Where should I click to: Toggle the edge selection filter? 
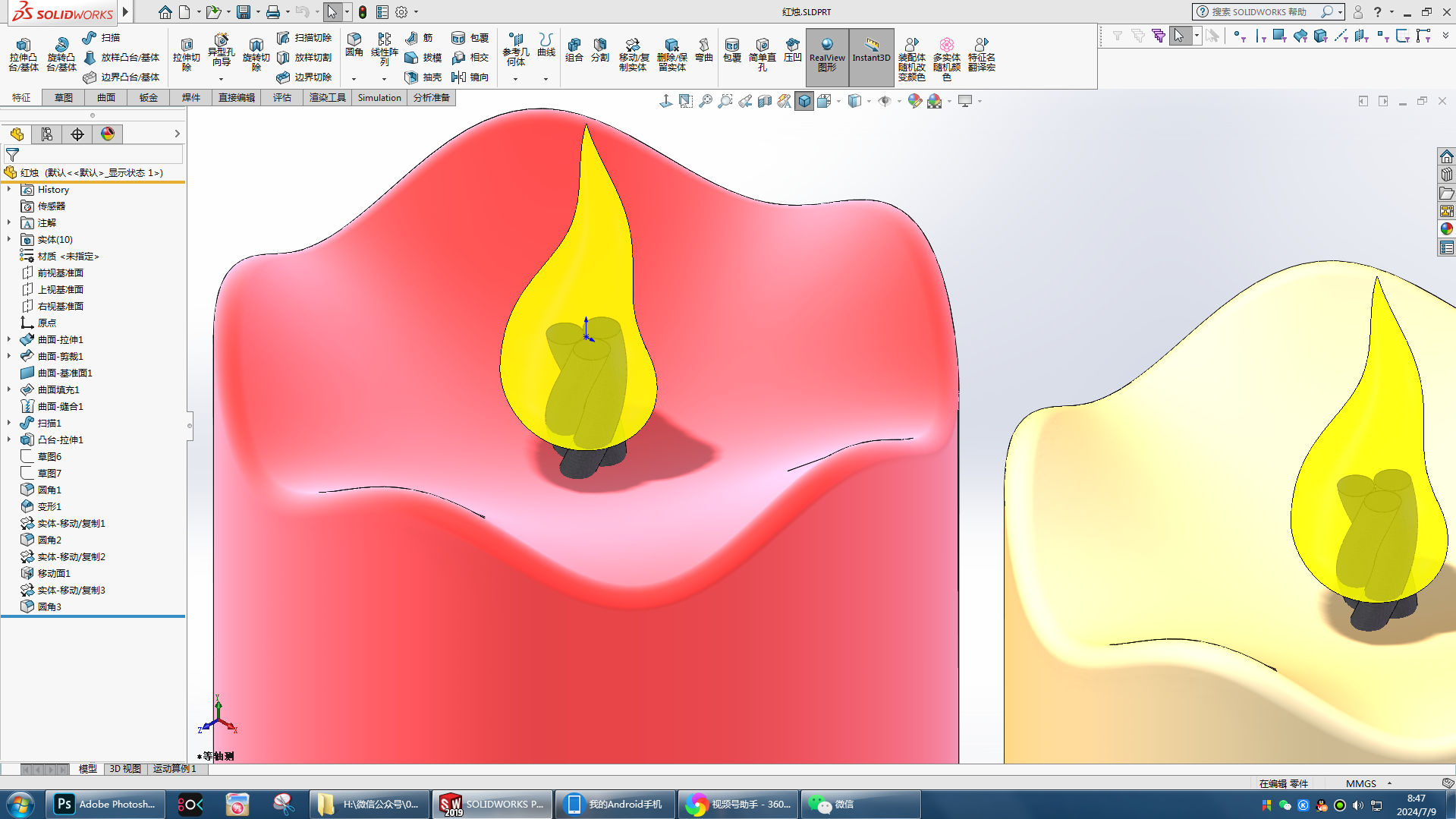coord(1259,36)
